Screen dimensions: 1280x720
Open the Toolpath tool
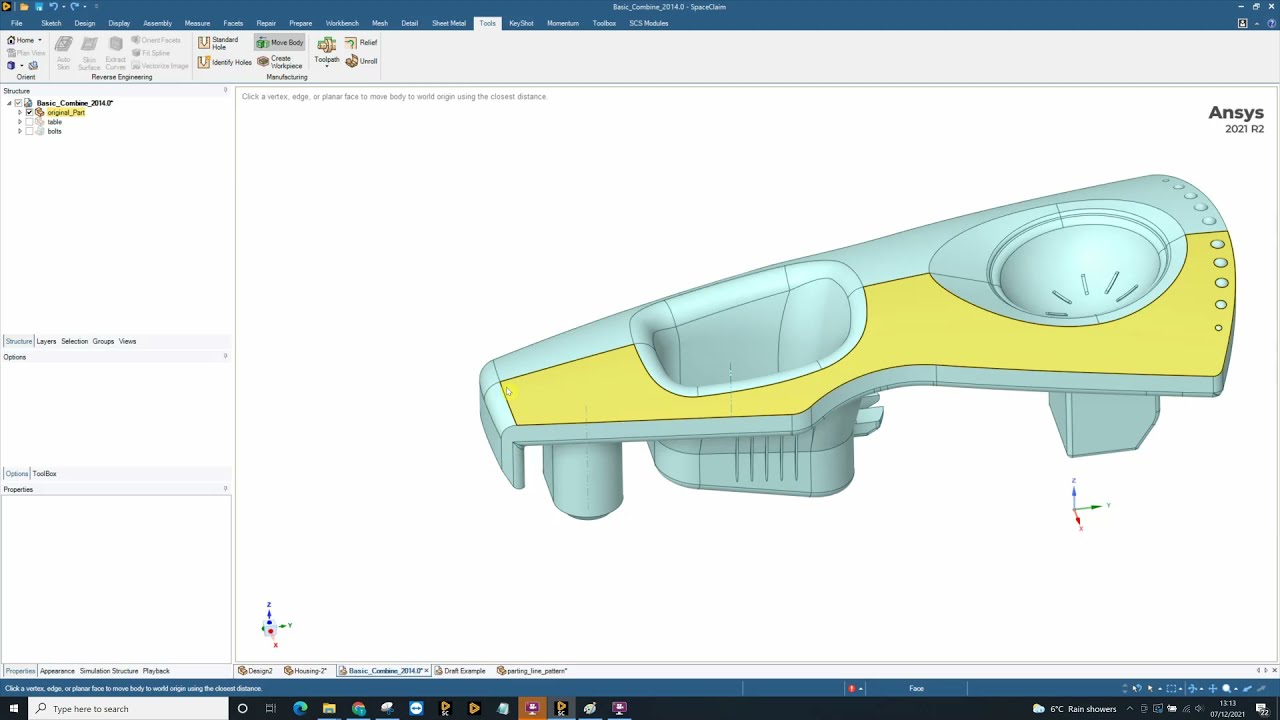coord(327,52)
